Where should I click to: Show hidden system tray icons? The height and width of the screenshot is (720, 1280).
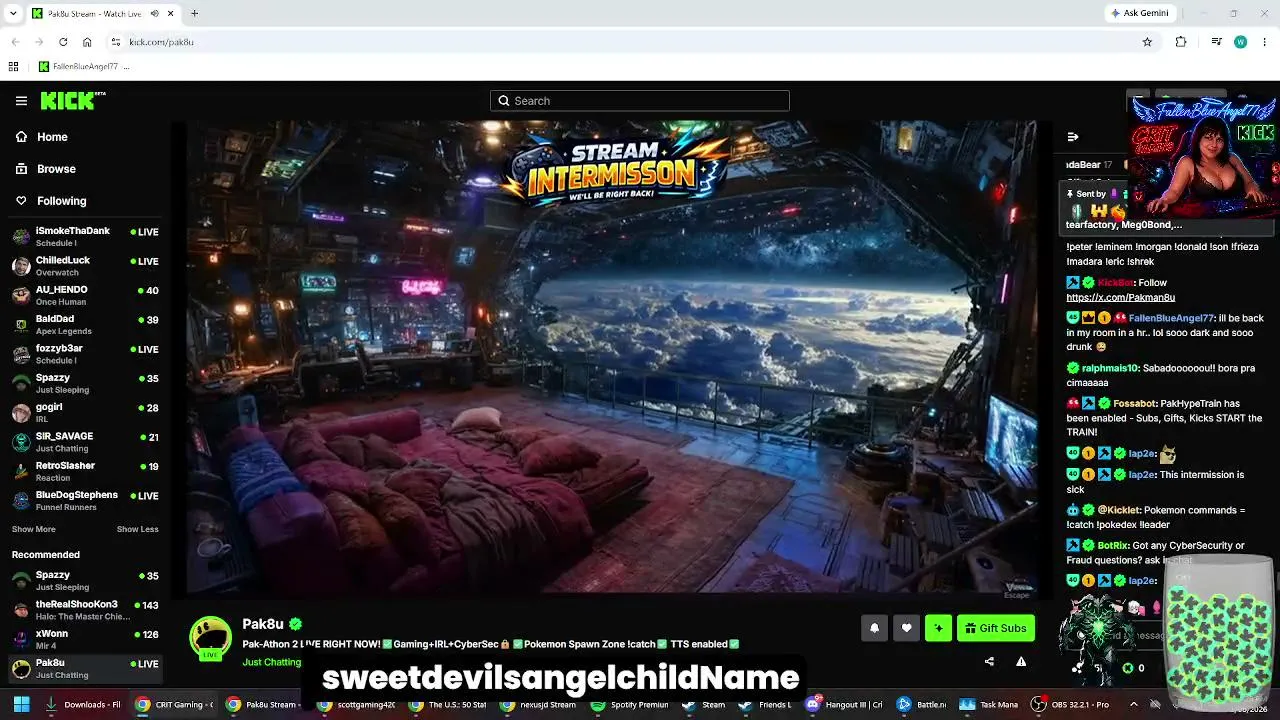pyautogui.click(x=1133, y=704)
